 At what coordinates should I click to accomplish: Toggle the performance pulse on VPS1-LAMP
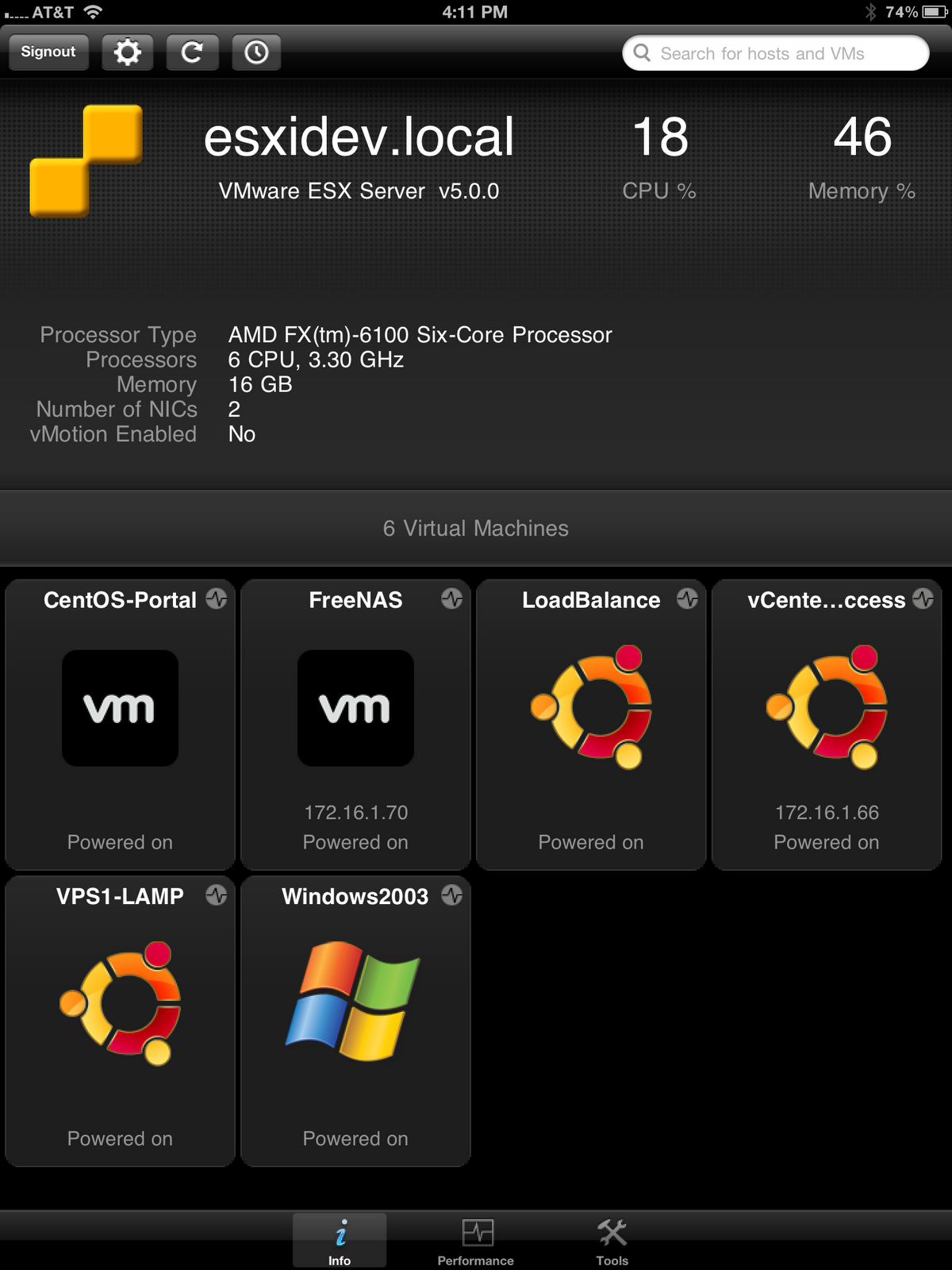(x=216, y=895)
